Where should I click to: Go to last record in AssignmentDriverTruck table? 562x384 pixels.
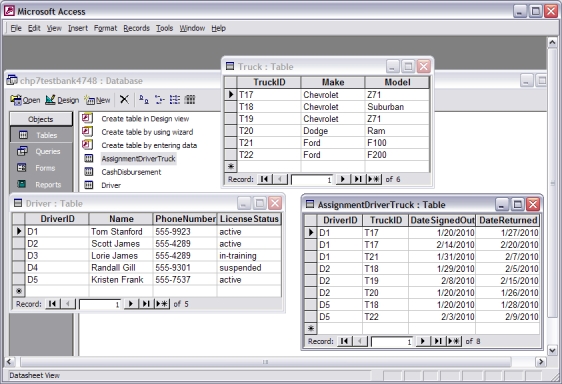(x=438, y=341)
